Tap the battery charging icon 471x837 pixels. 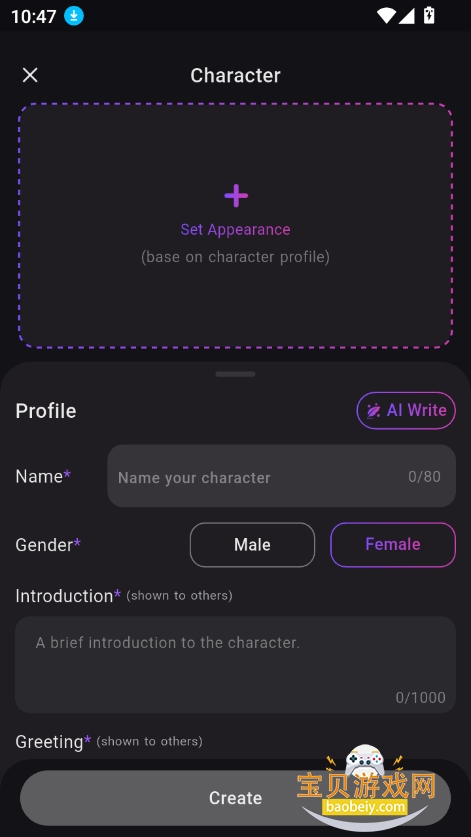tap(429, 15)
